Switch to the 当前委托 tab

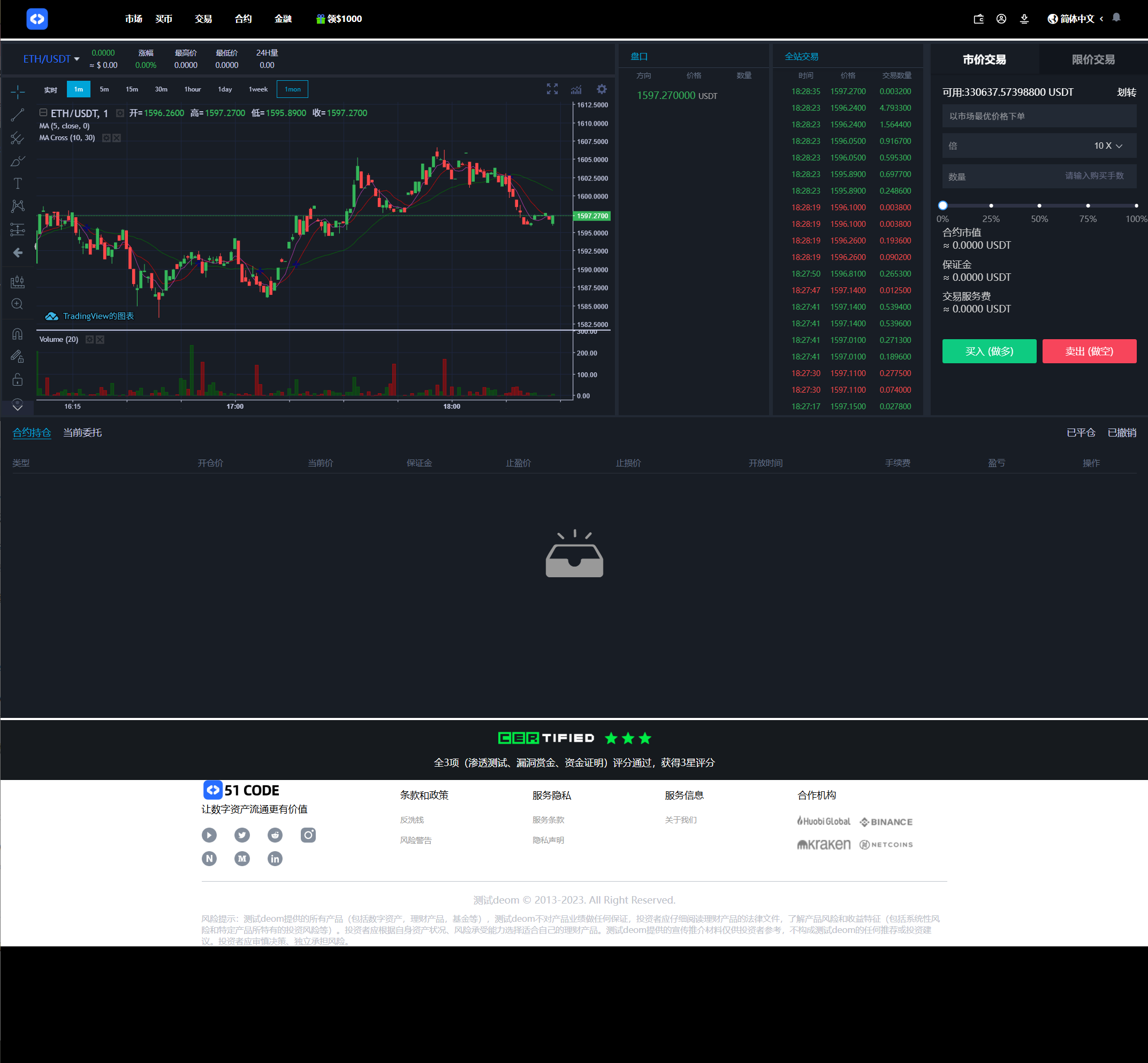(x=82, y=433)
